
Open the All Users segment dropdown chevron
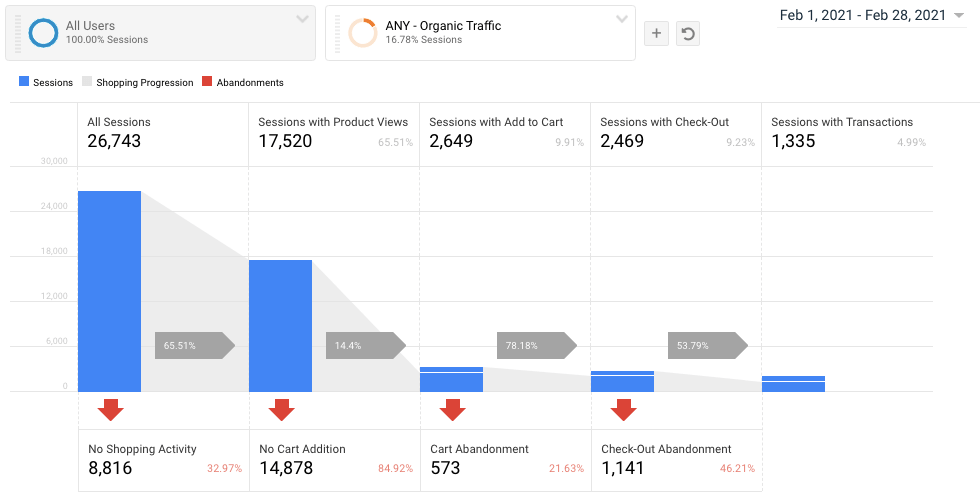tap(302, 19)
